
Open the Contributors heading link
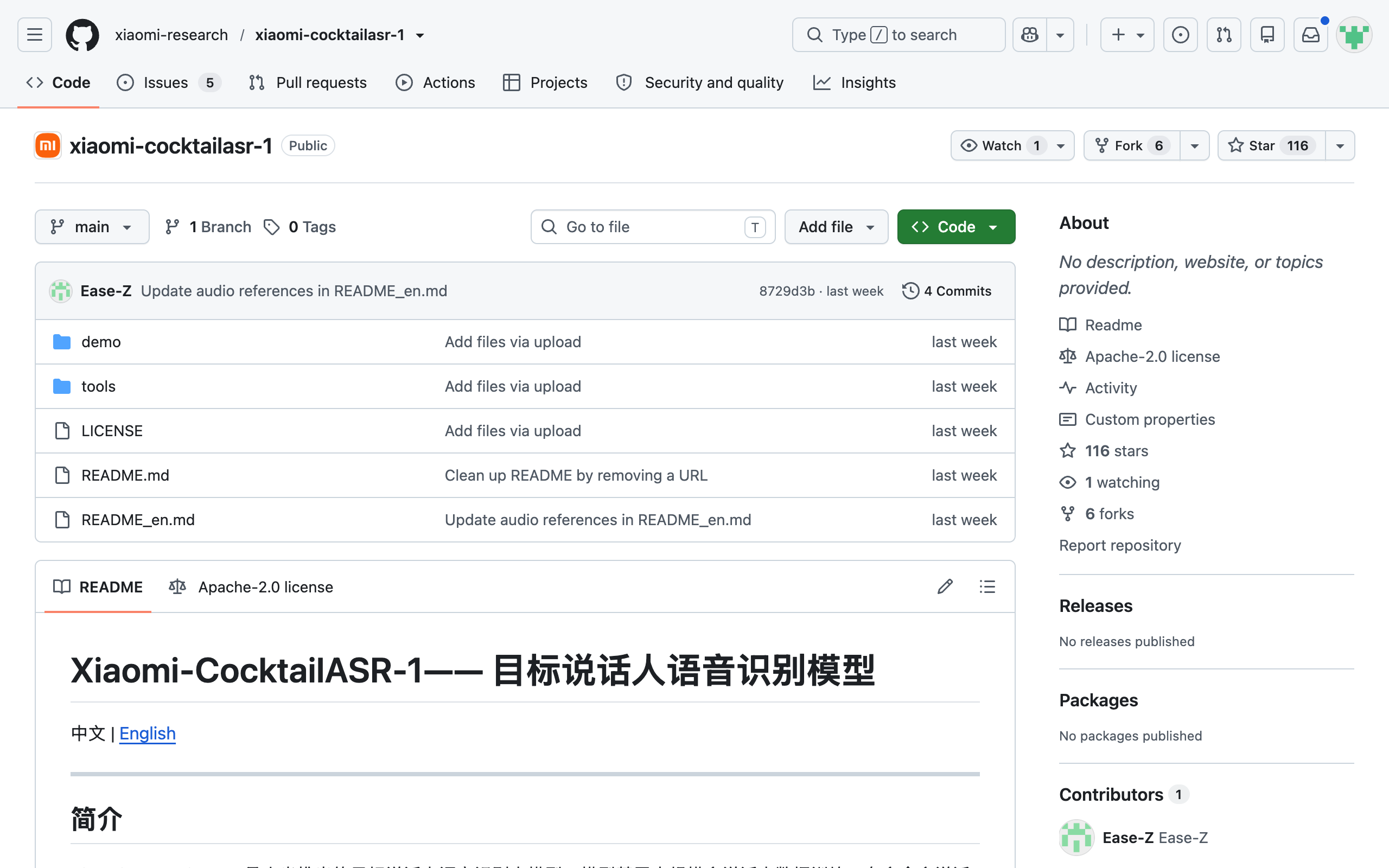pos(1124,795)
